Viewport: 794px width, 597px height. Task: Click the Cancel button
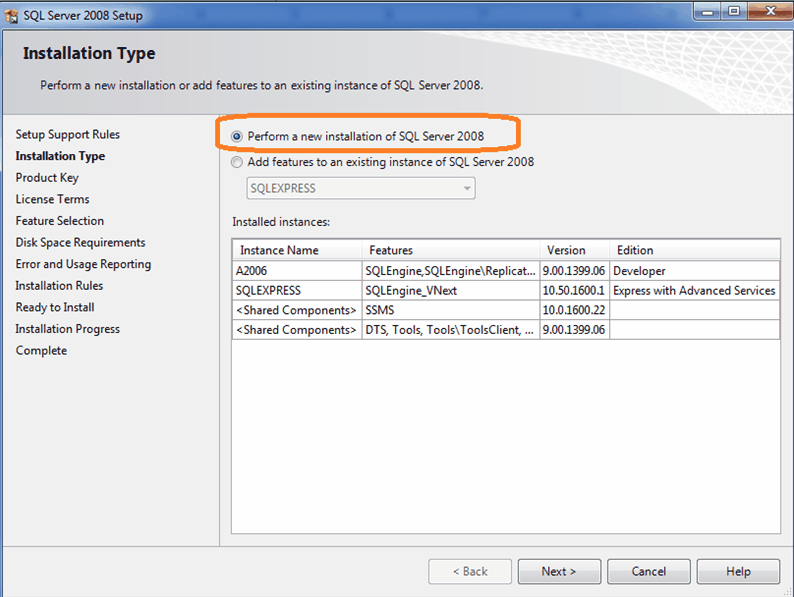tap(649, 572)
